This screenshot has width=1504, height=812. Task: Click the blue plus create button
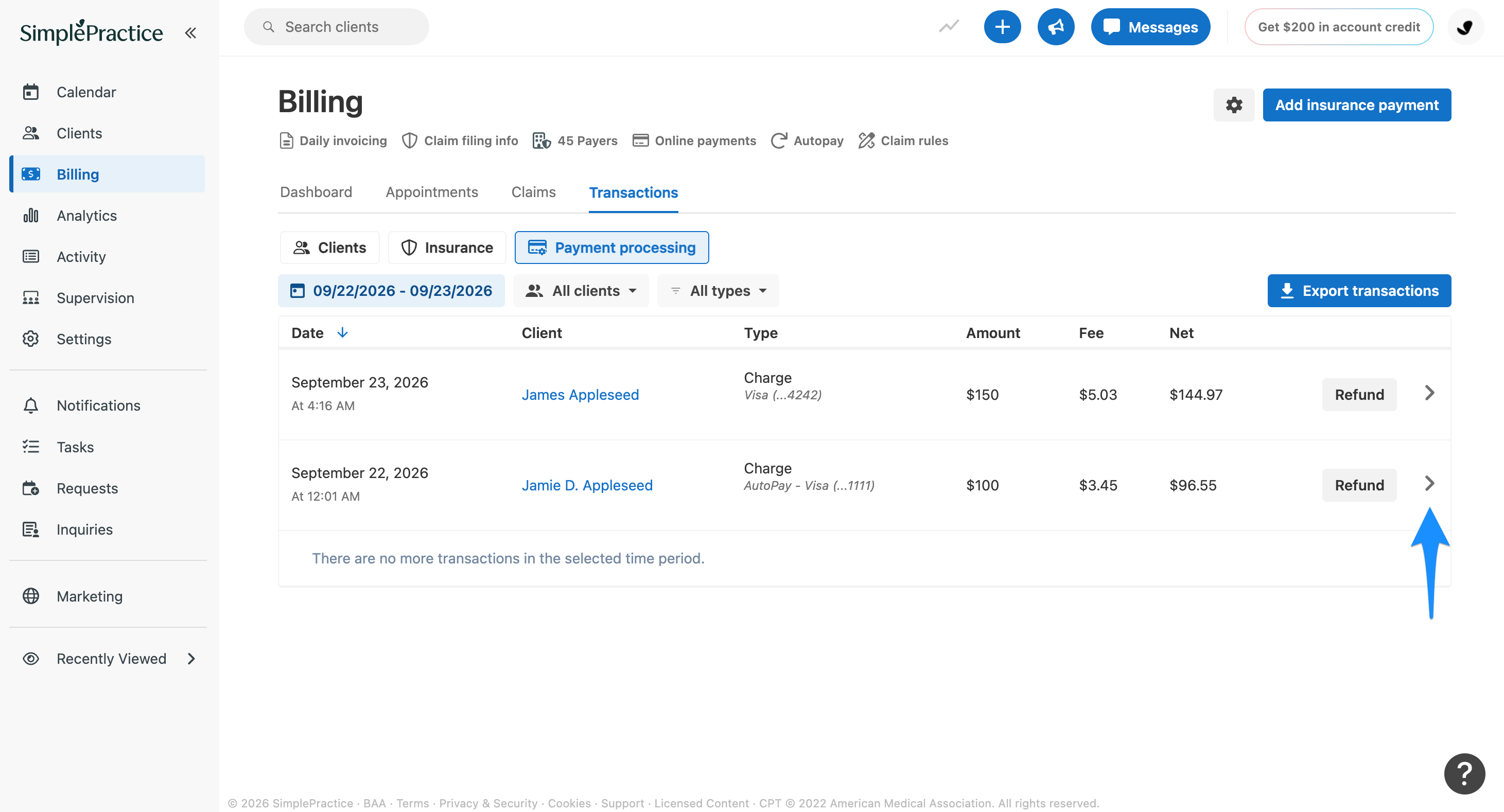pyautogui.click(x=1002, y=27)
